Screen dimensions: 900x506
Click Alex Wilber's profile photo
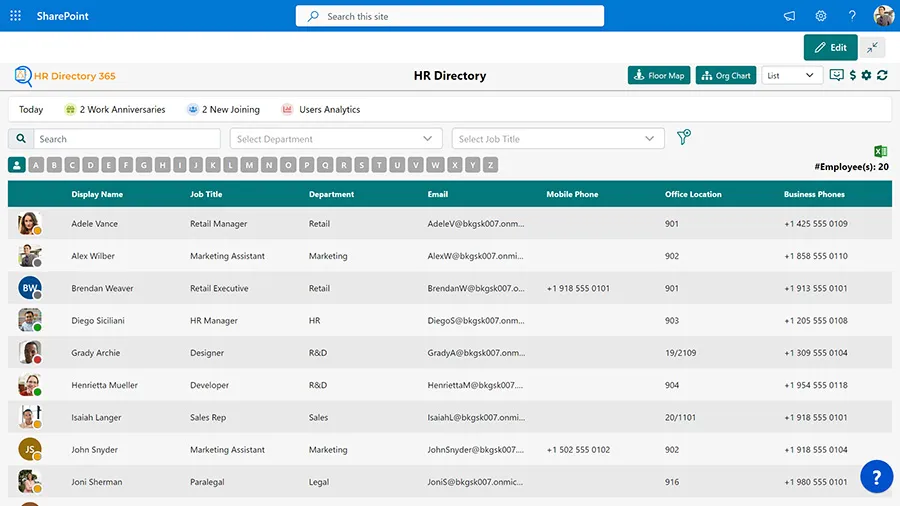pyautogui.click(x=29, y=255)
